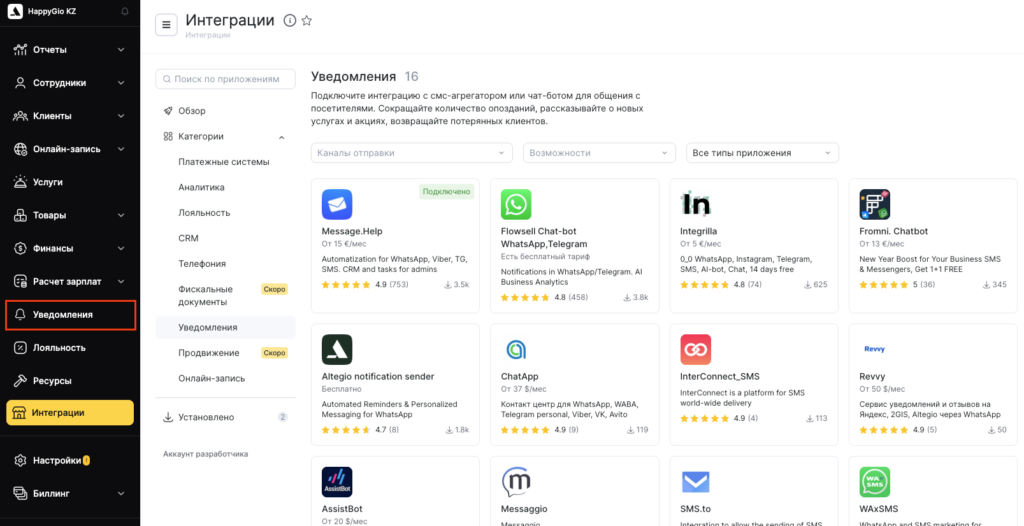This screenshot has width=1024, height=526.
Task: Open the InterConnect_SMS app icon
Action: point(695,349)
